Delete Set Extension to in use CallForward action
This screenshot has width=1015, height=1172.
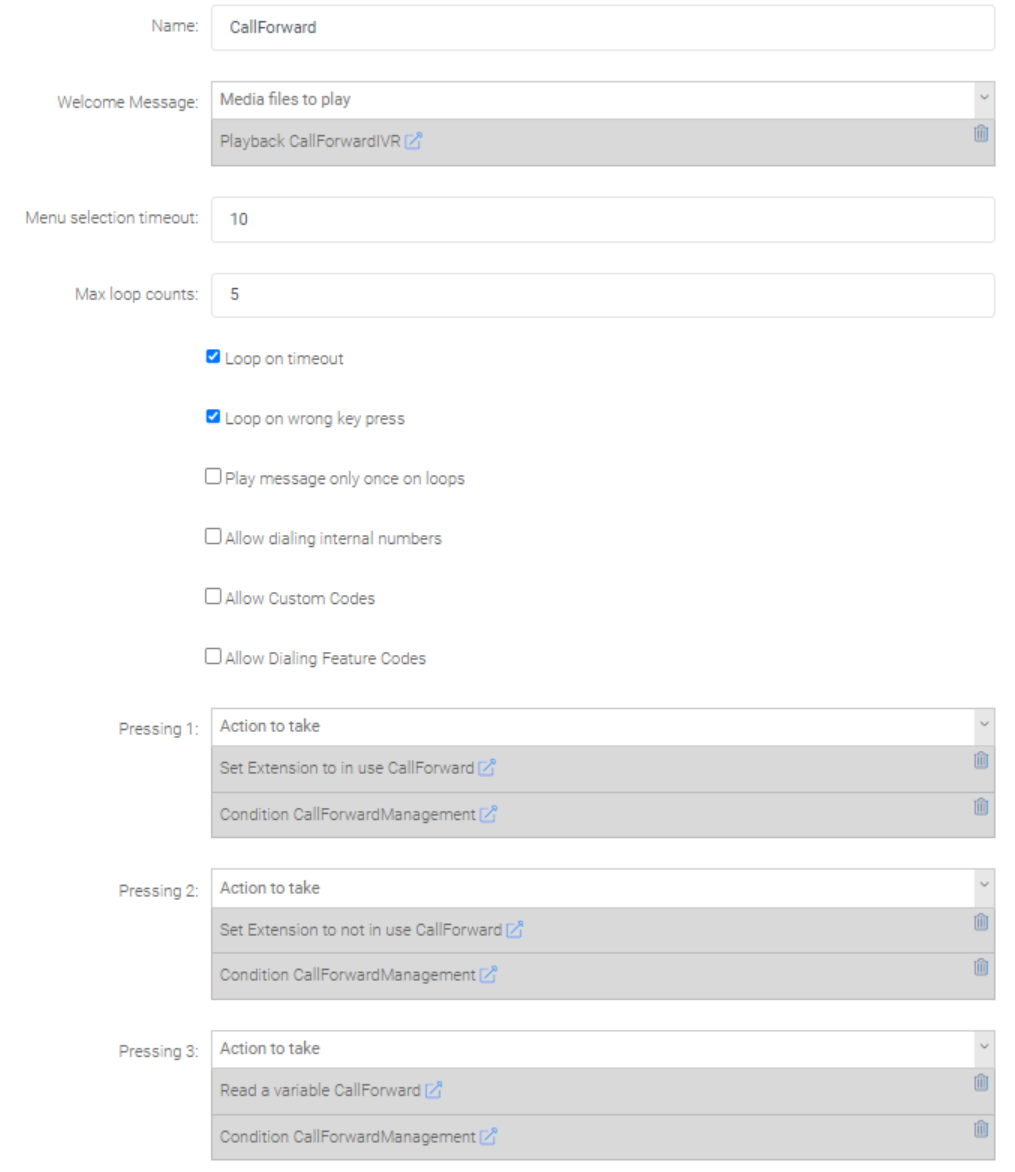point(981,760)
